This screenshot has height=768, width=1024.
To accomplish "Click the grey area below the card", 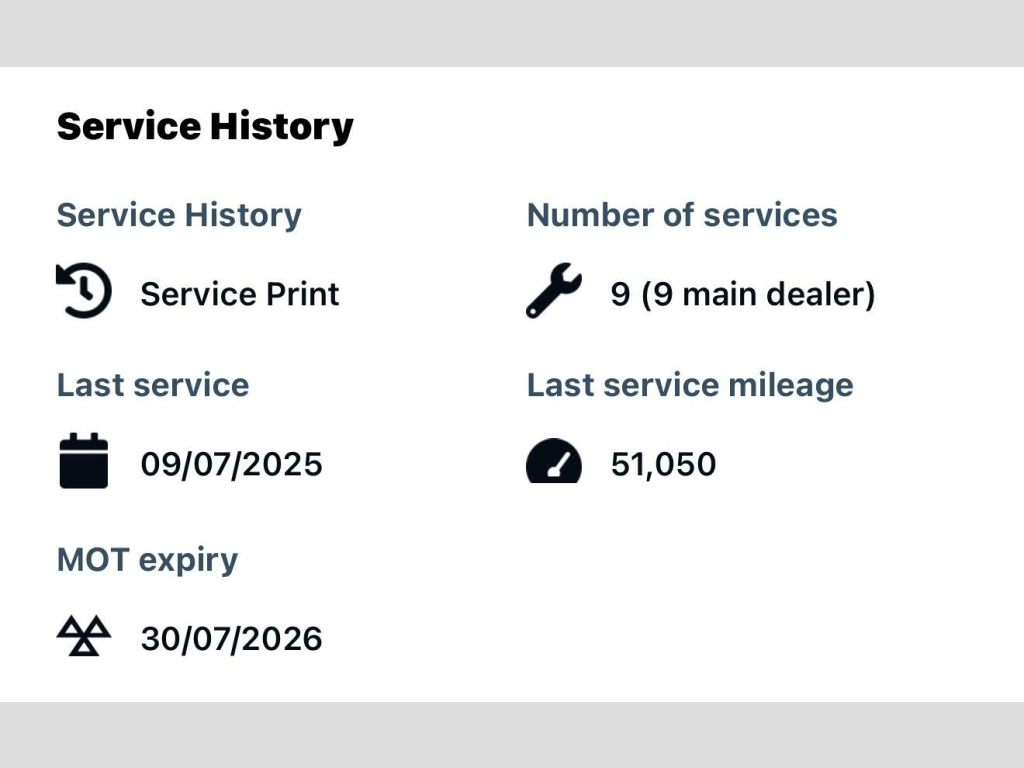I will [512, 735].
